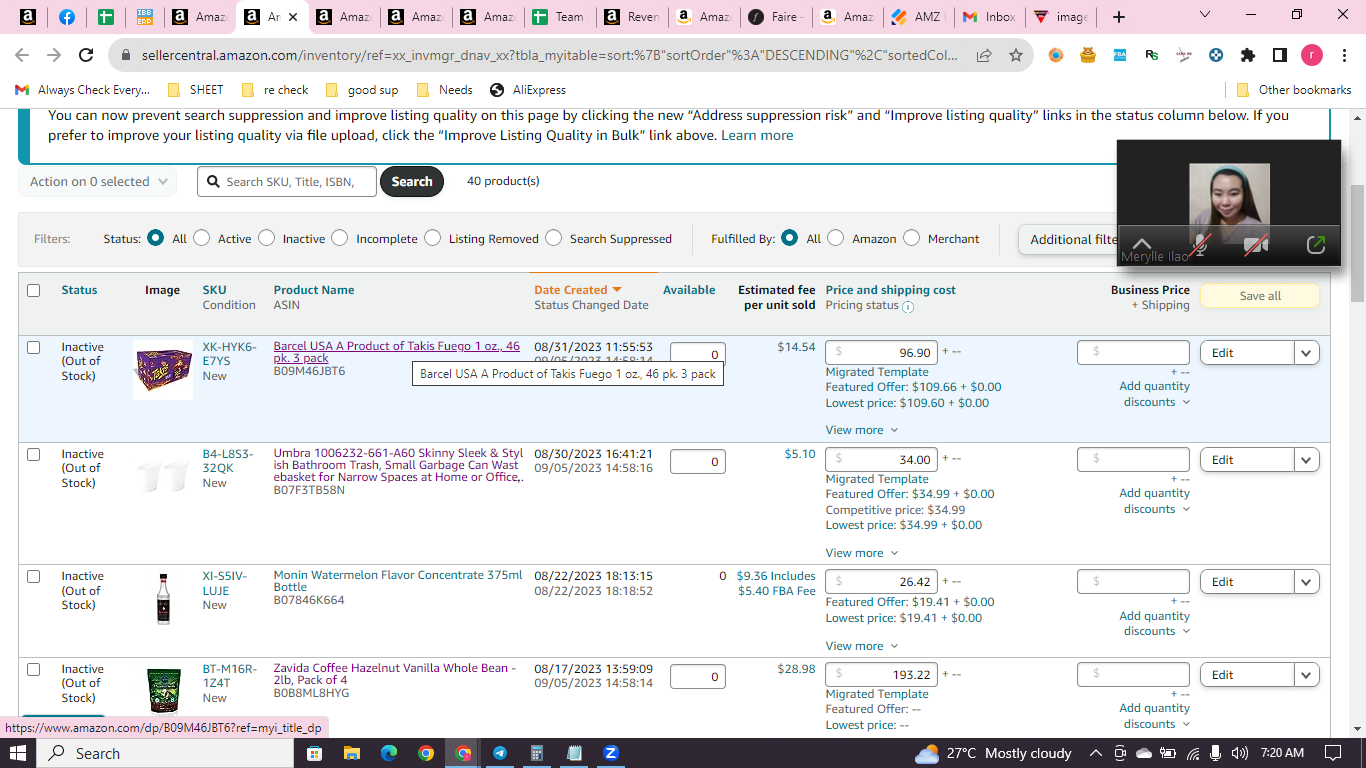The height and width of the screenshot is (768, 1366).
Task: Expand View more for Monin Watermelon pricing
Action: pos(861,646)
